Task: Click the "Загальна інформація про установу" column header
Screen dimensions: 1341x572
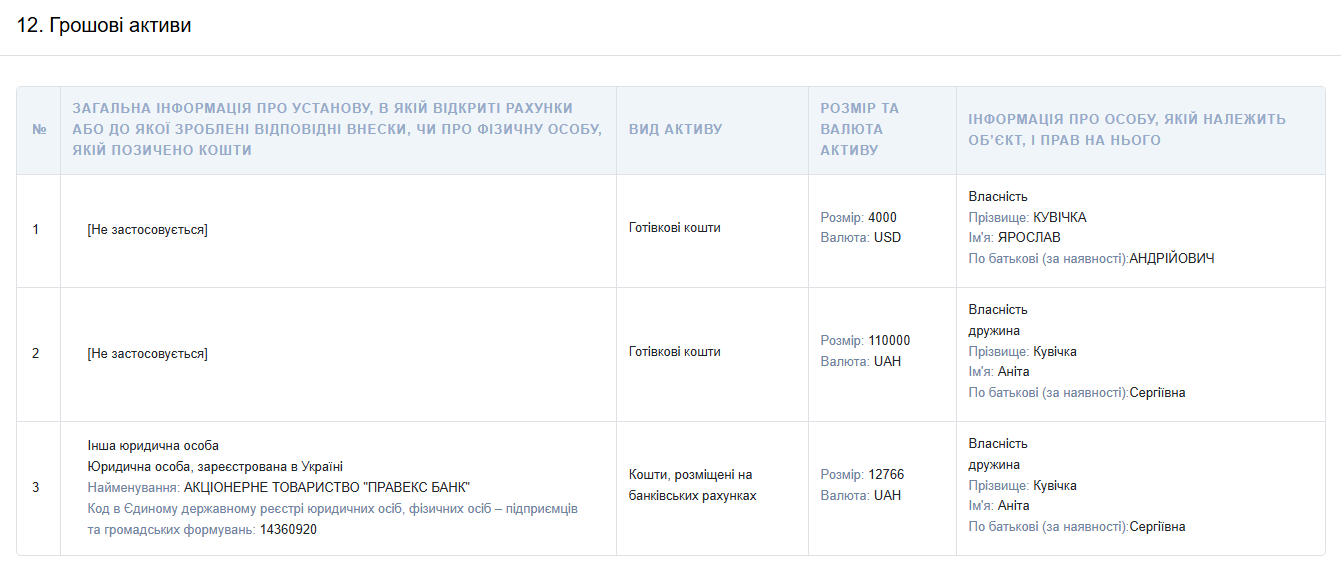Action: coord(337,129)
